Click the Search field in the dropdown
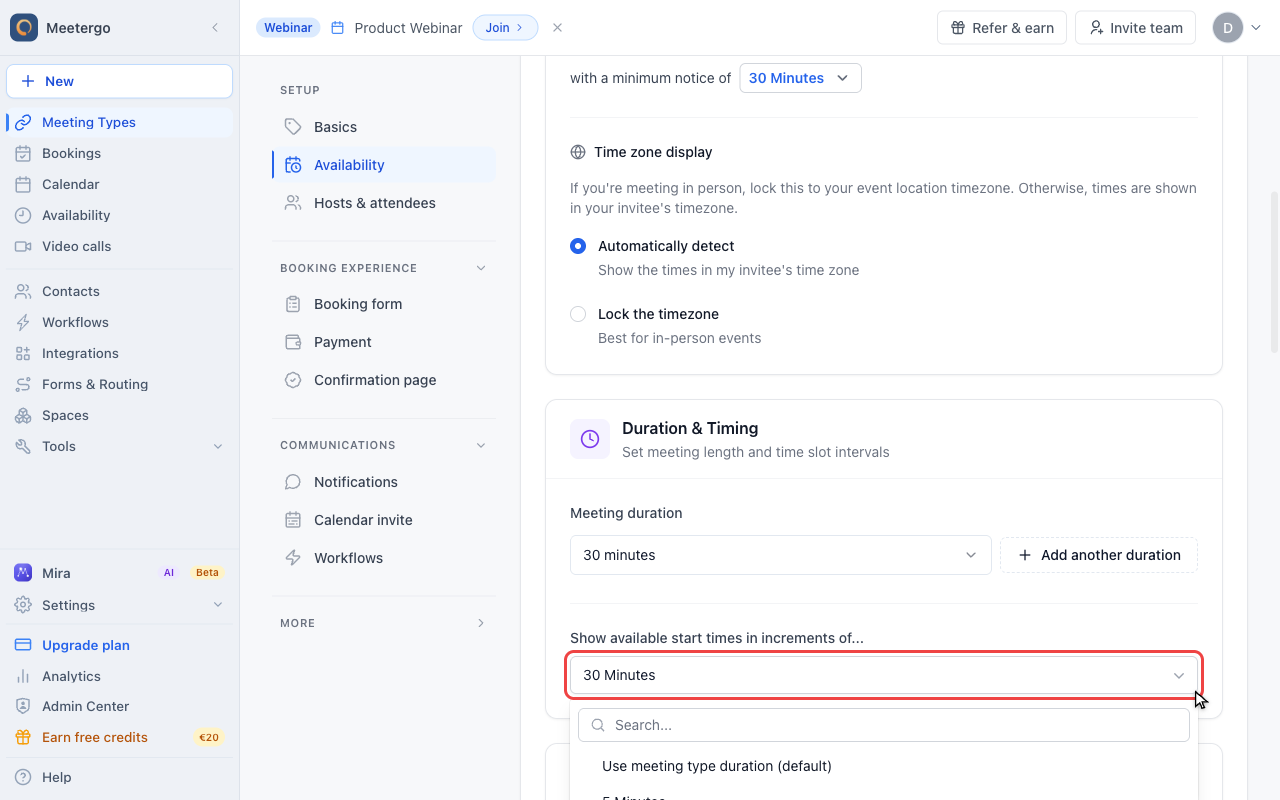The image size is (1280, 800). pos(884,725)
